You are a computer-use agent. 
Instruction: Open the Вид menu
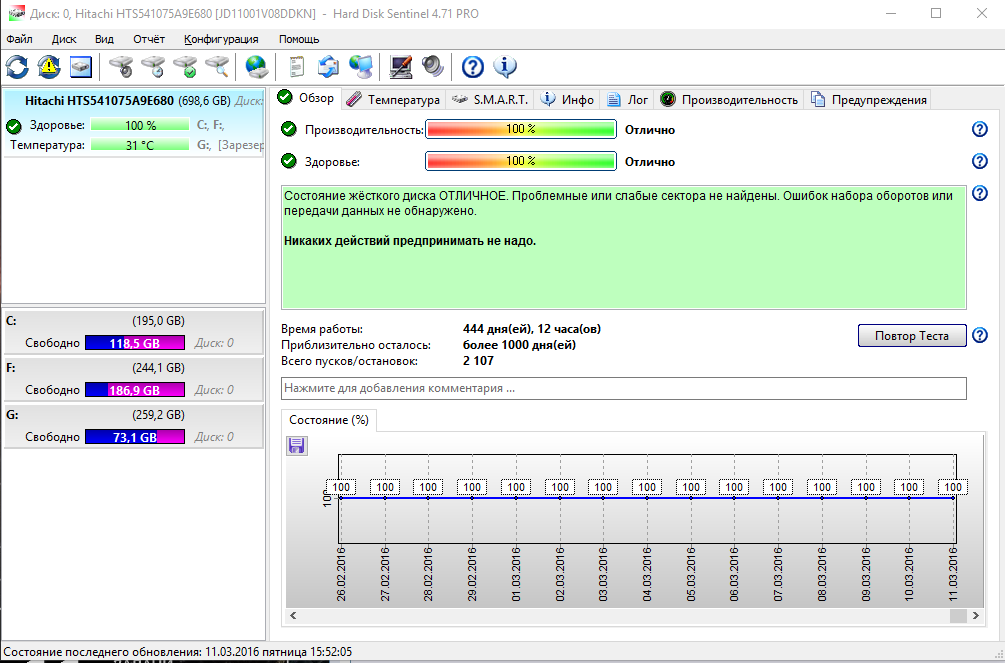[x=104, y=39]
